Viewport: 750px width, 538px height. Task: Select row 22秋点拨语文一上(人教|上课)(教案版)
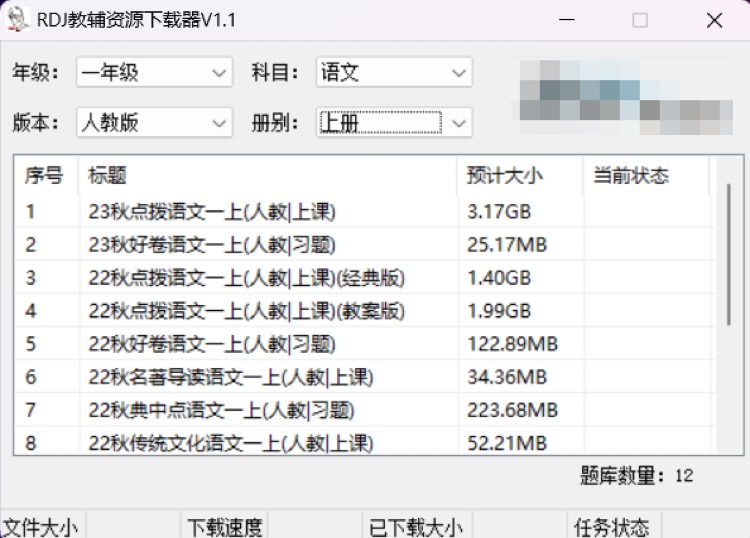tap(364, 311)
